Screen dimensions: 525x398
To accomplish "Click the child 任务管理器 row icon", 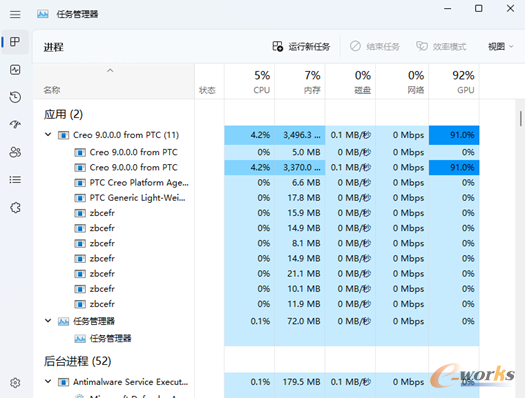I will 80,338.
